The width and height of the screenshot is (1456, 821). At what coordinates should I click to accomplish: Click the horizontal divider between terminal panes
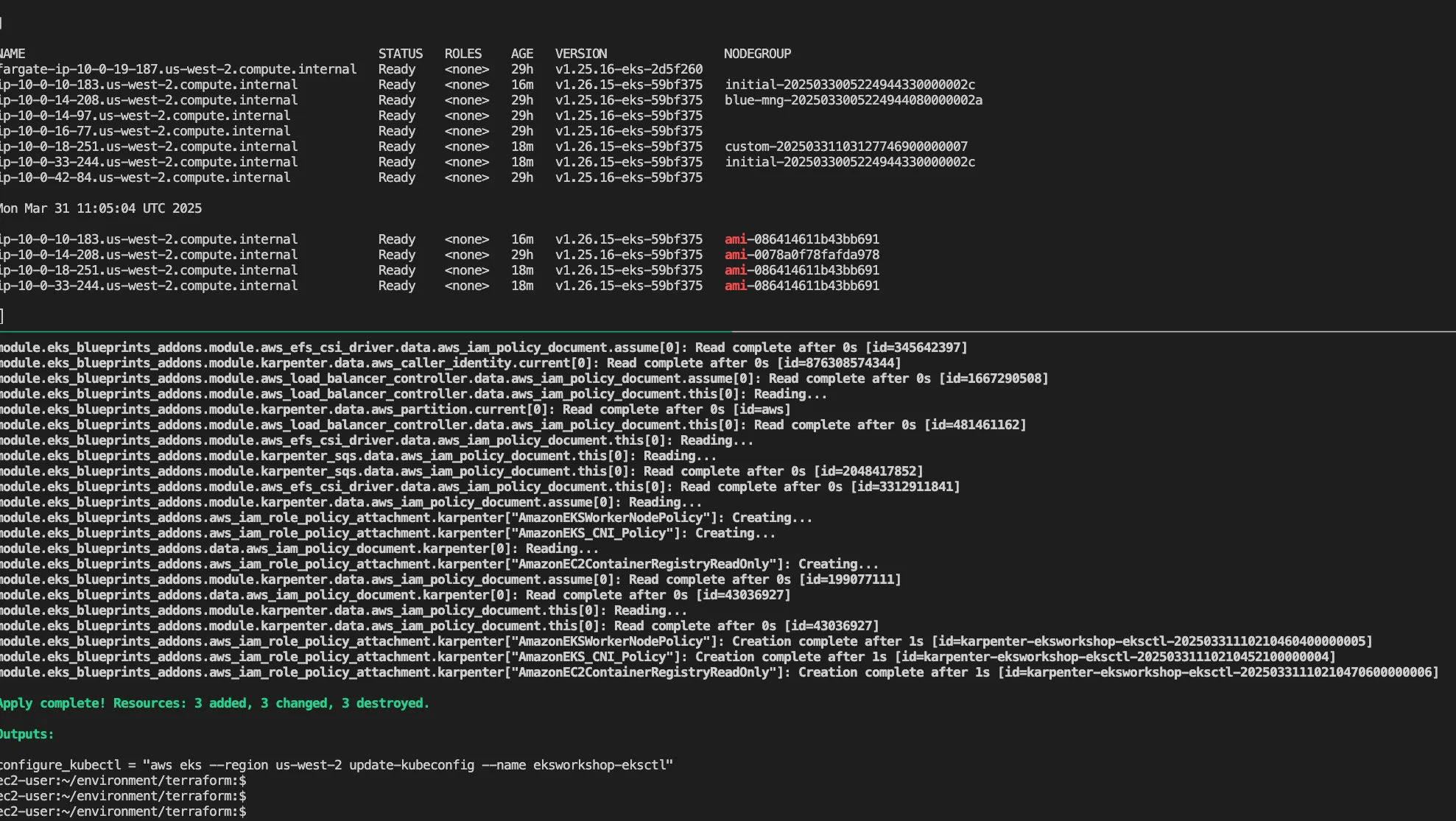click(x=728, y=332)
